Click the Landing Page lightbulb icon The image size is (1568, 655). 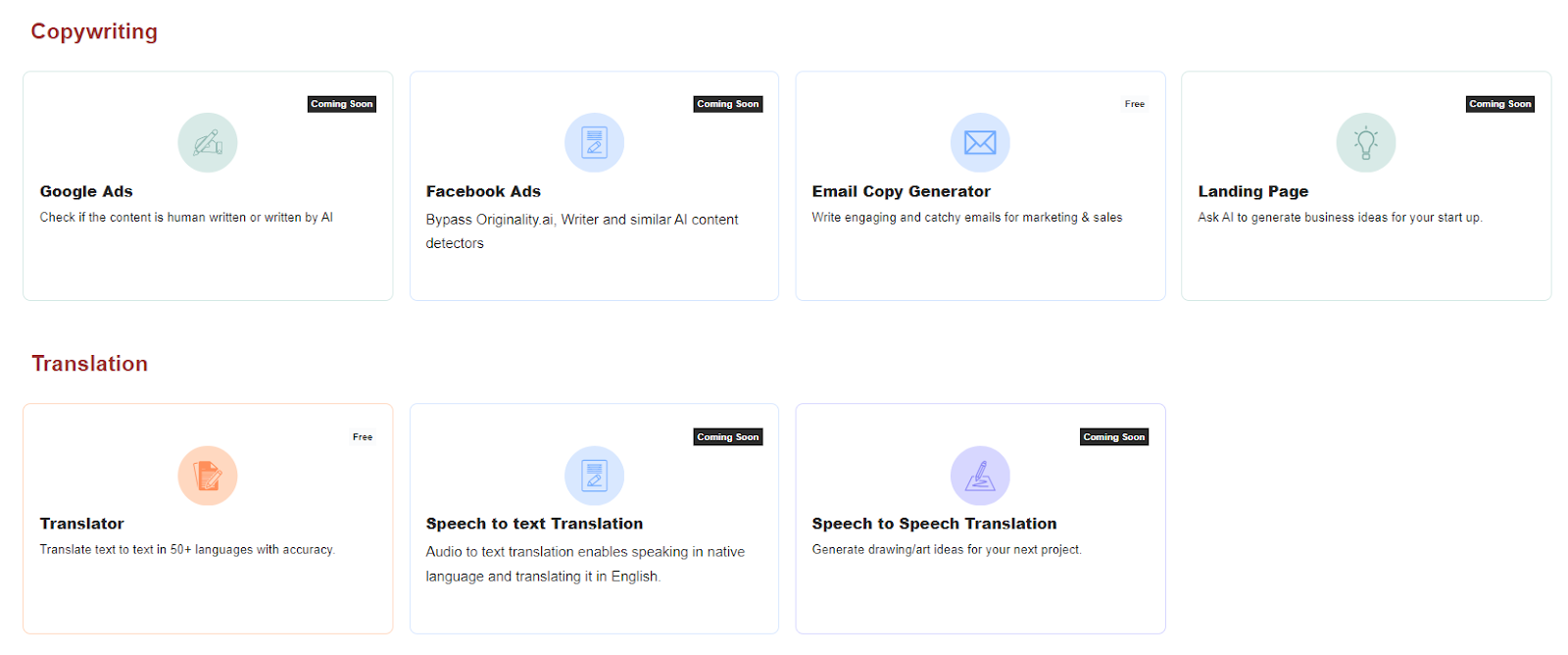1366,143
